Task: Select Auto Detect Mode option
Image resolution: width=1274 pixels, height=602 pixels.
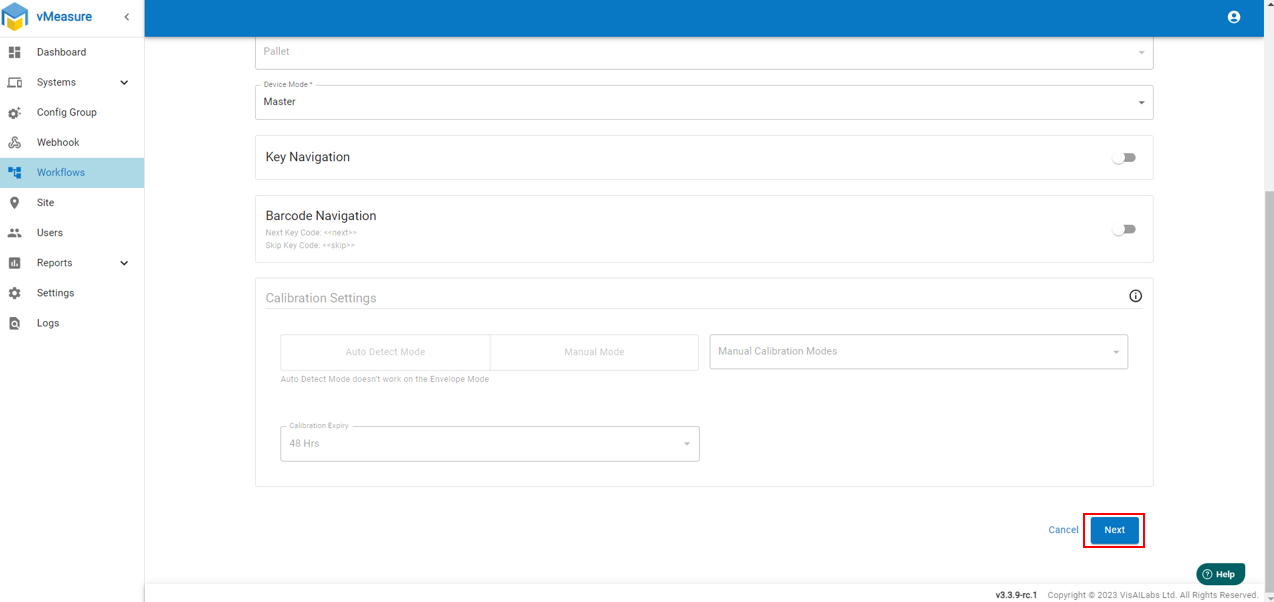Action: [385, 352]
